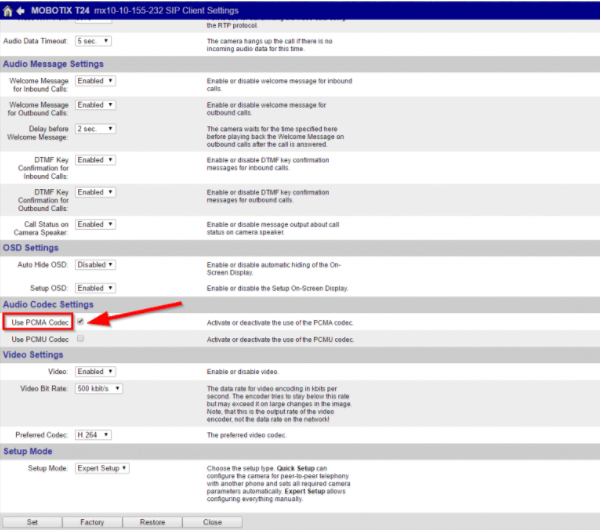Open the Setup OSD dropdown
This screenshot has height=532, width=601.
(x=97, y=288)
